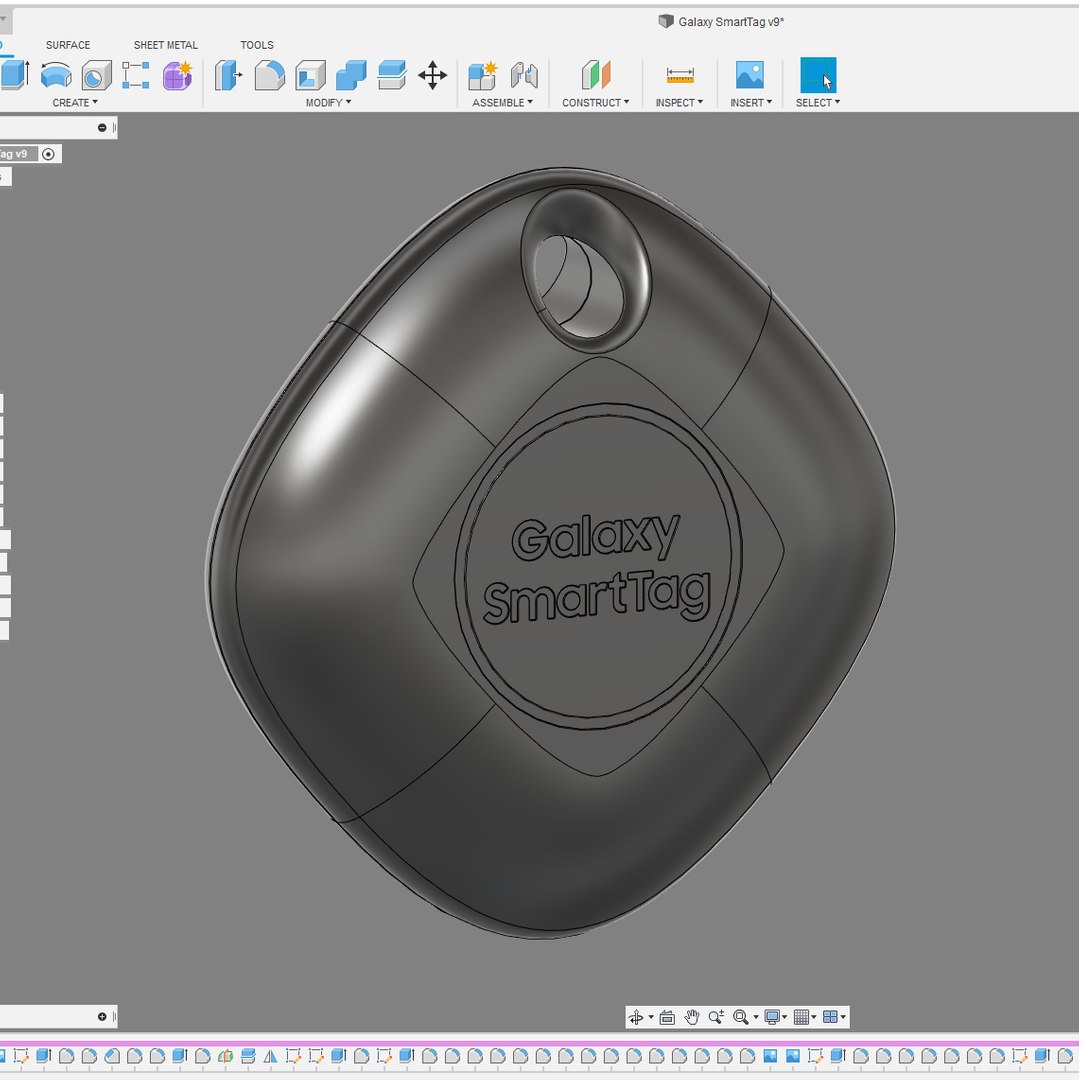
Task: Switch to the SURFACE tab
Action: (67, 45)
